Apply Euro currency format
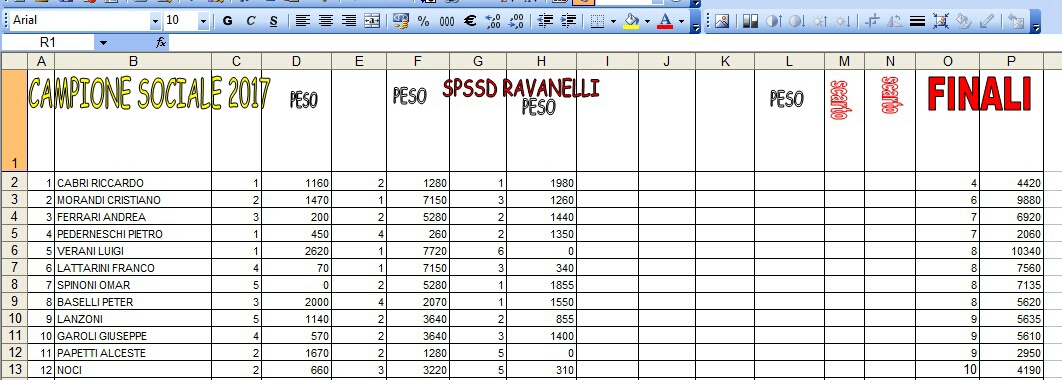The height and width of the screenshot is (380, 1062). (470, 21)
